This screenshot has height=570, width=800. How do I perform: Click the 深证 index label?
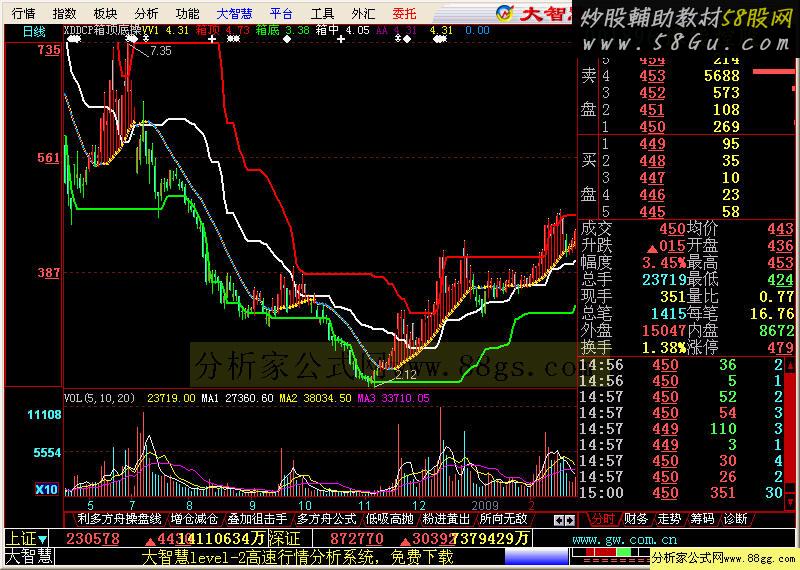click(x=284, y=539)
